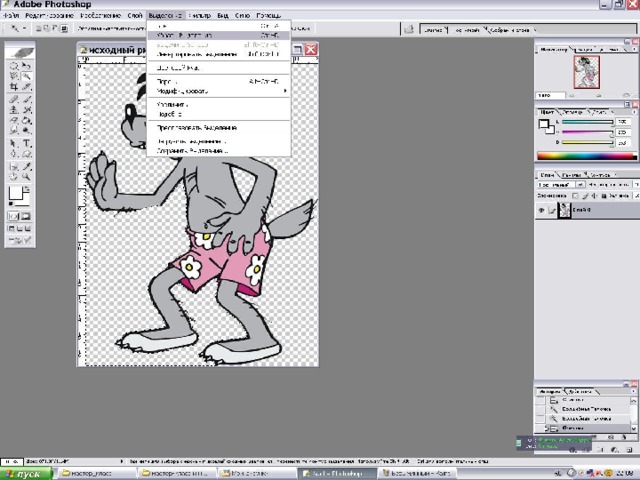Enable lock image pixels brush option
This screenshot has width=640, height=480.
tap(585, 196)
